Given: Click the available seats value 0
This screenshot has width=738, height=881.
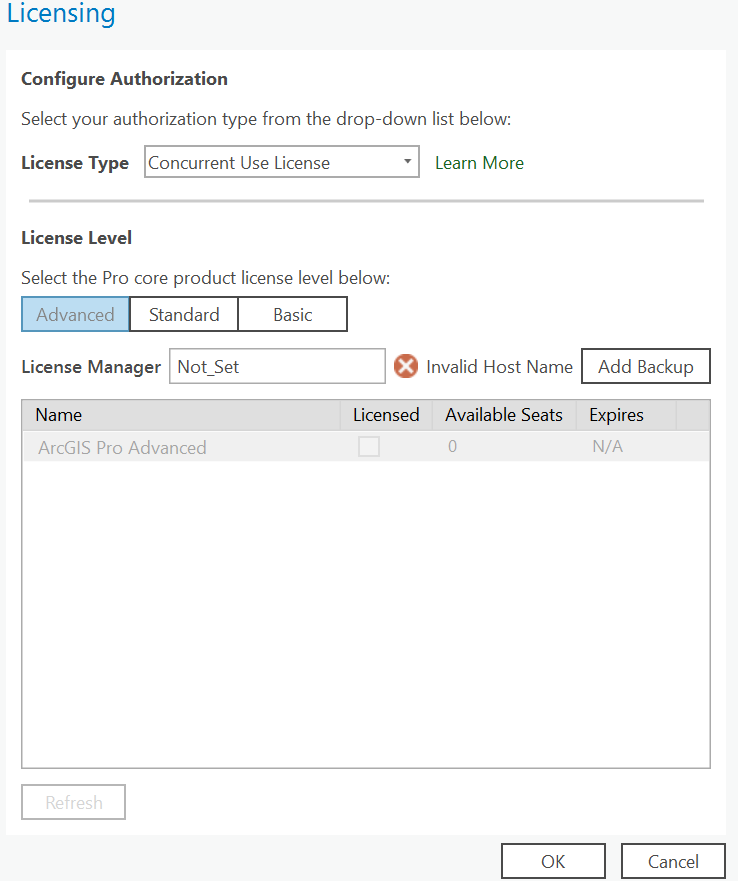Looking at the screenshot, I should pos(452,447).
